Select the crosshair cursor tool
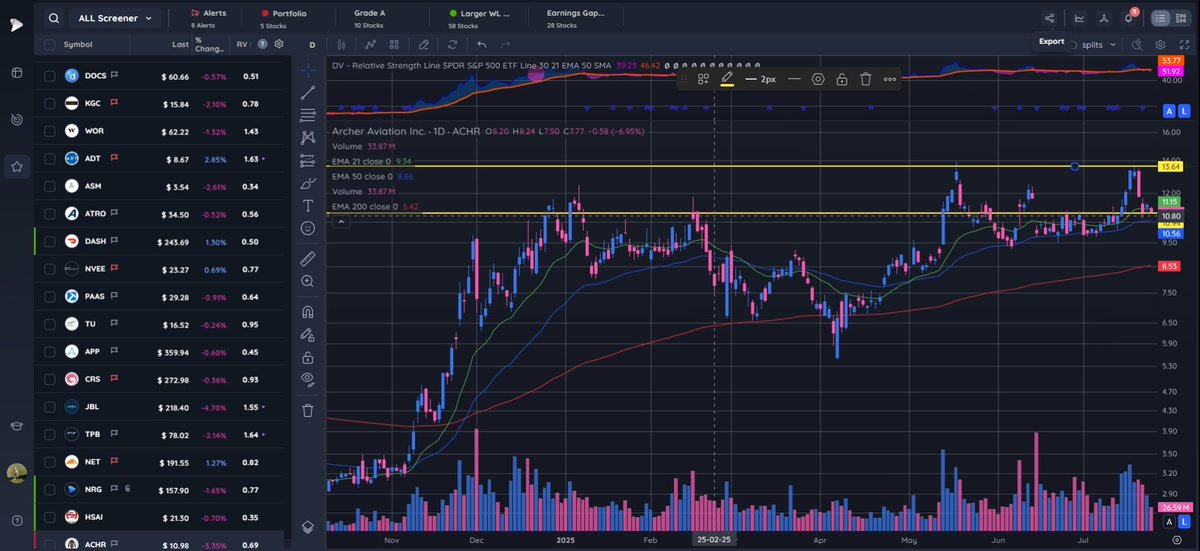 (x=308, y=69)
